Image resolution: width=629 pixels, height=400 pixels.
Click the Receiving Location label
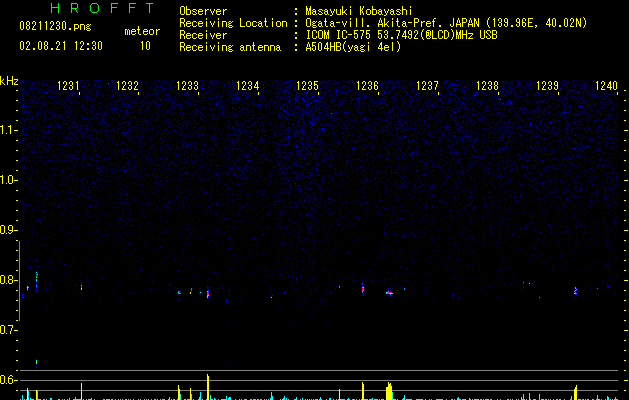coord(233,23)
